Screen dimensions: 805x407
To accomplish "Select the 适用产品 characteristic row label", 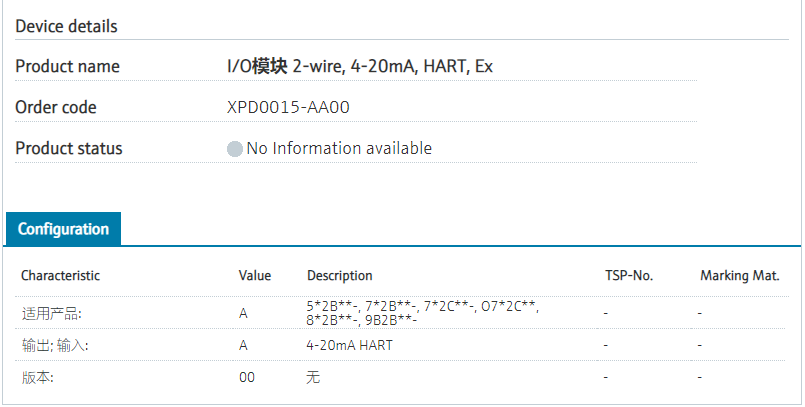I will pyautogui.click(x=51, y=313).
